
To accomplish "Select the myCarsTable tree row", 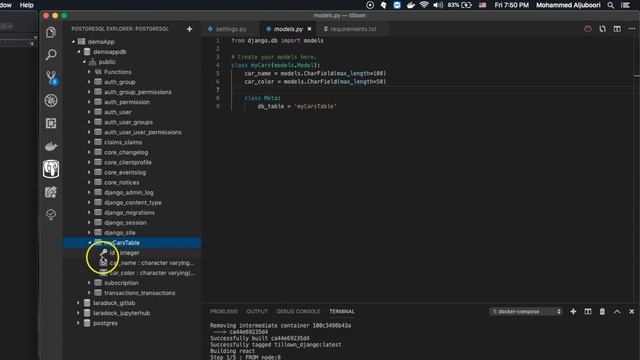I will [x=132, y=242].
